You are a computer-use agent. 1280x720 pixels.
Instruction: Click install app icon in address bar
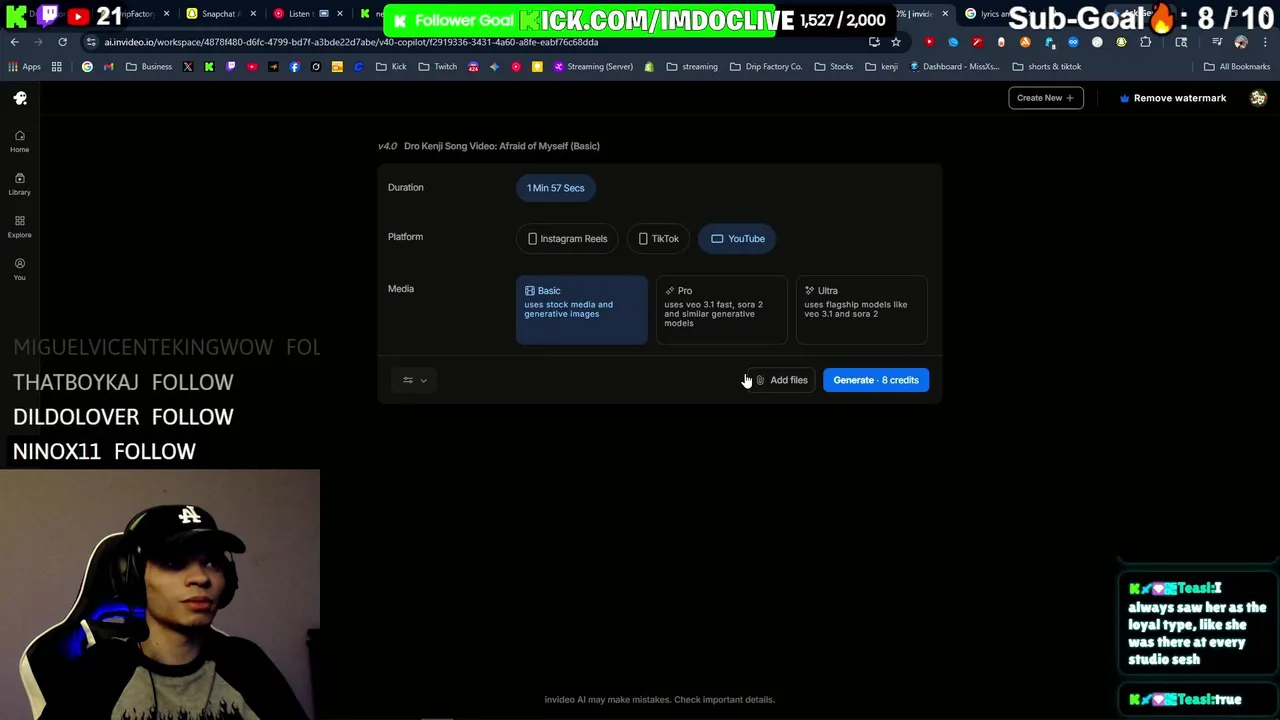(x=874, y=42)
